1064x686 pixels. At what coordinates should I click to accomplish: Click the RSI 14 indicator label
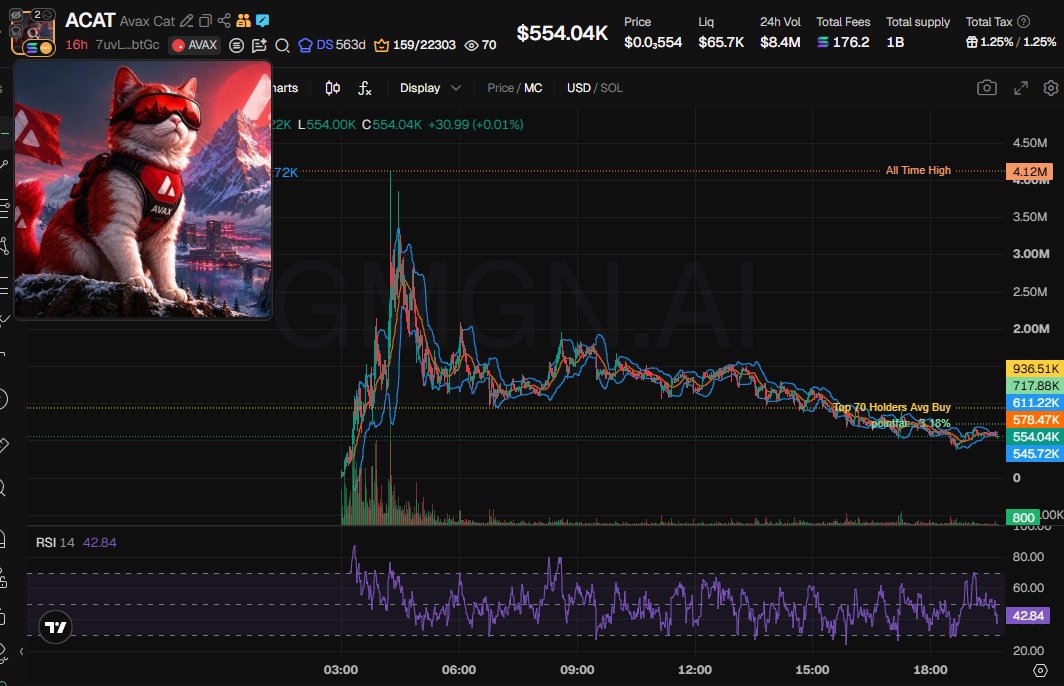pos(55,543)
